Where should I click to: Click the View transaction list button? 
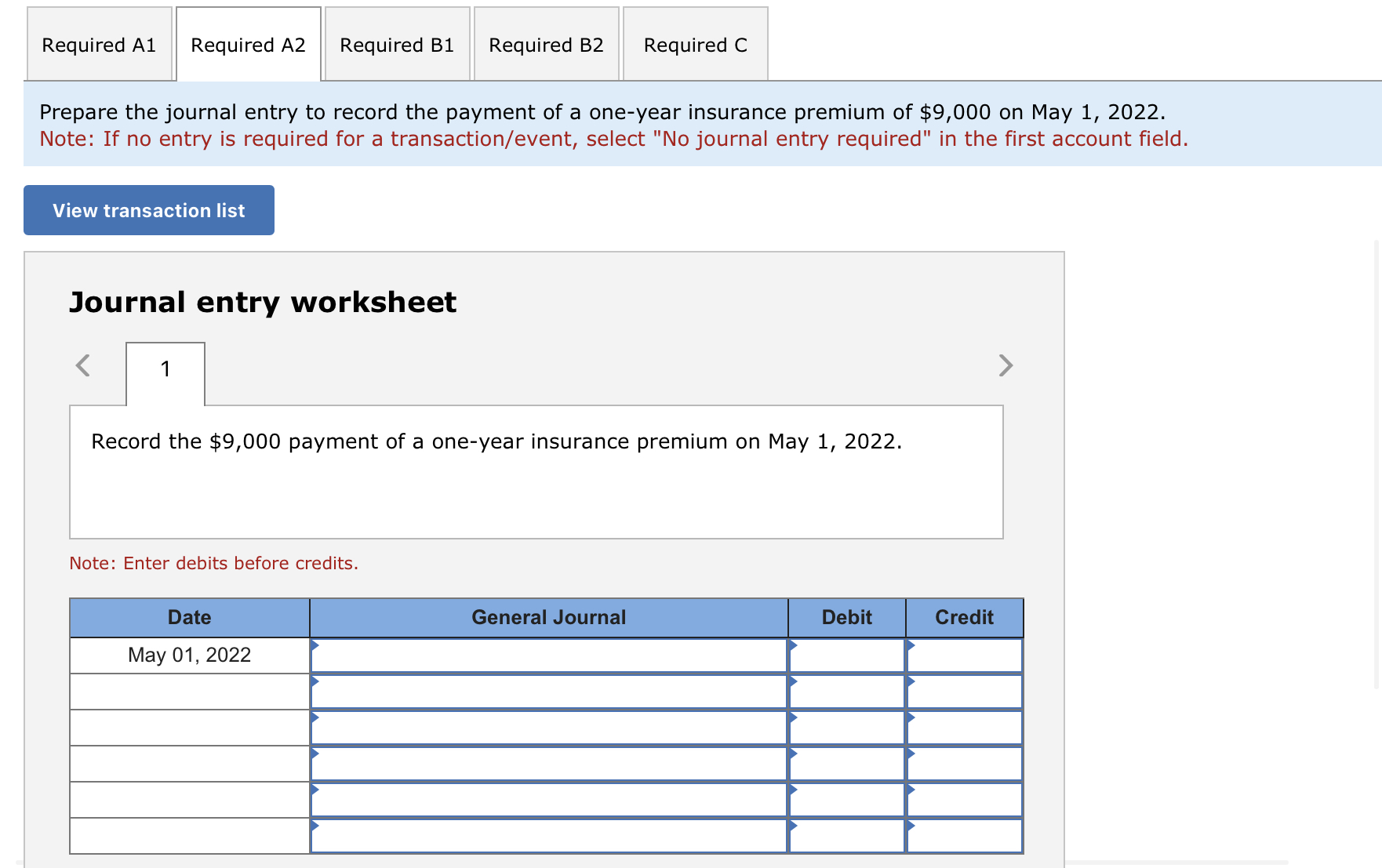click(148, 209)
